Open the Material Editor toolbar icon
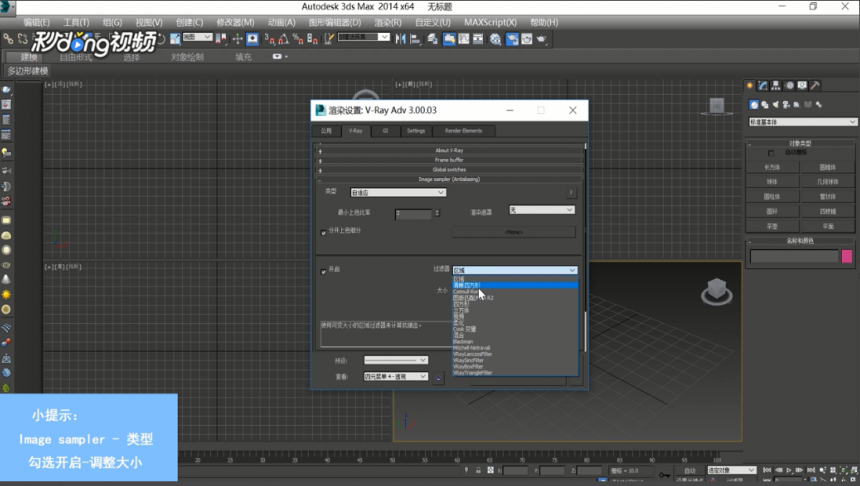This screenshot has width=860, height=486. click(x=496, y=39)
